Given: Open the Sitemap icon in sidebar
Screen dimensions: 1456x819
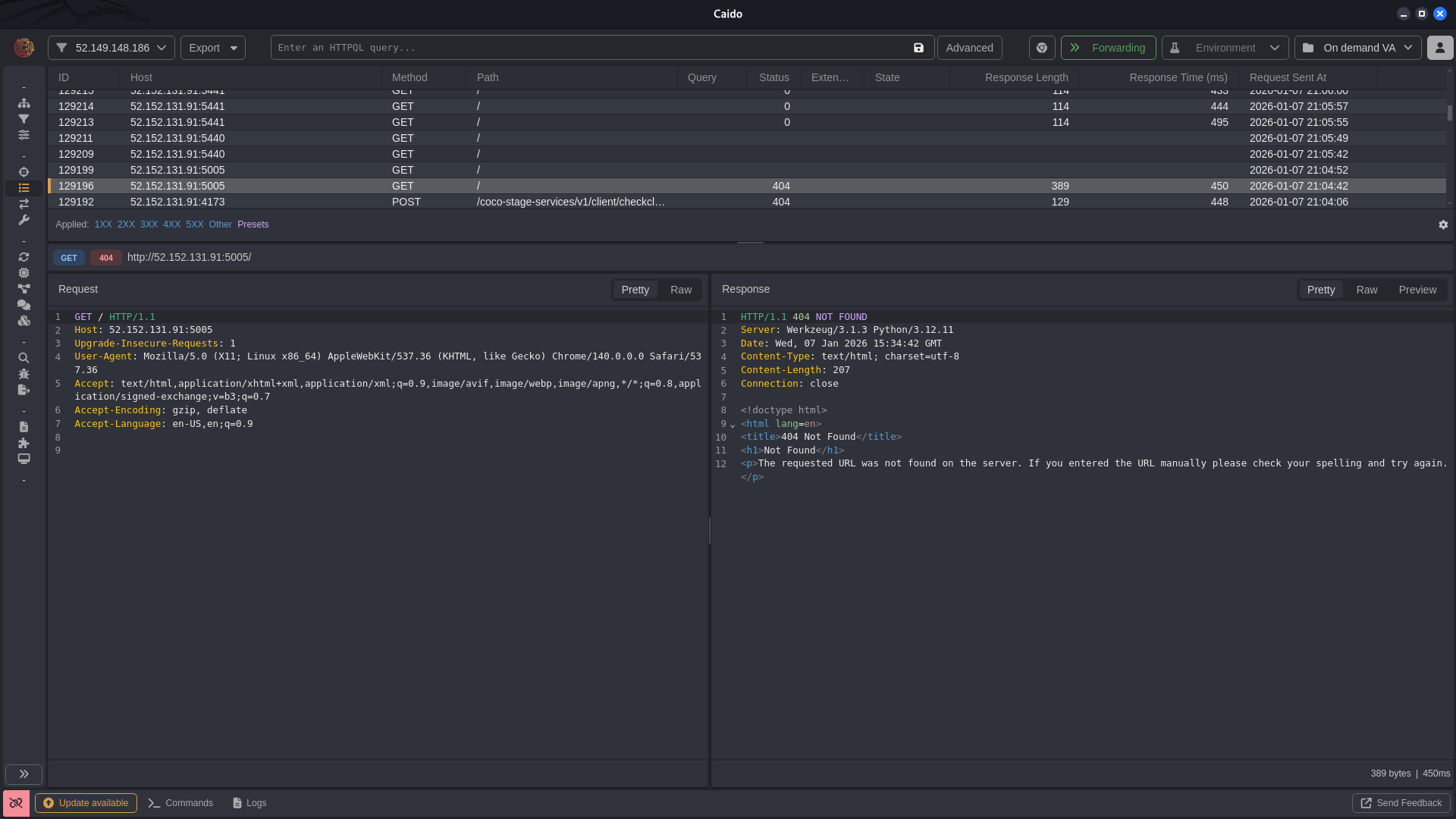Looking at the screenshot, I should 24,103.
